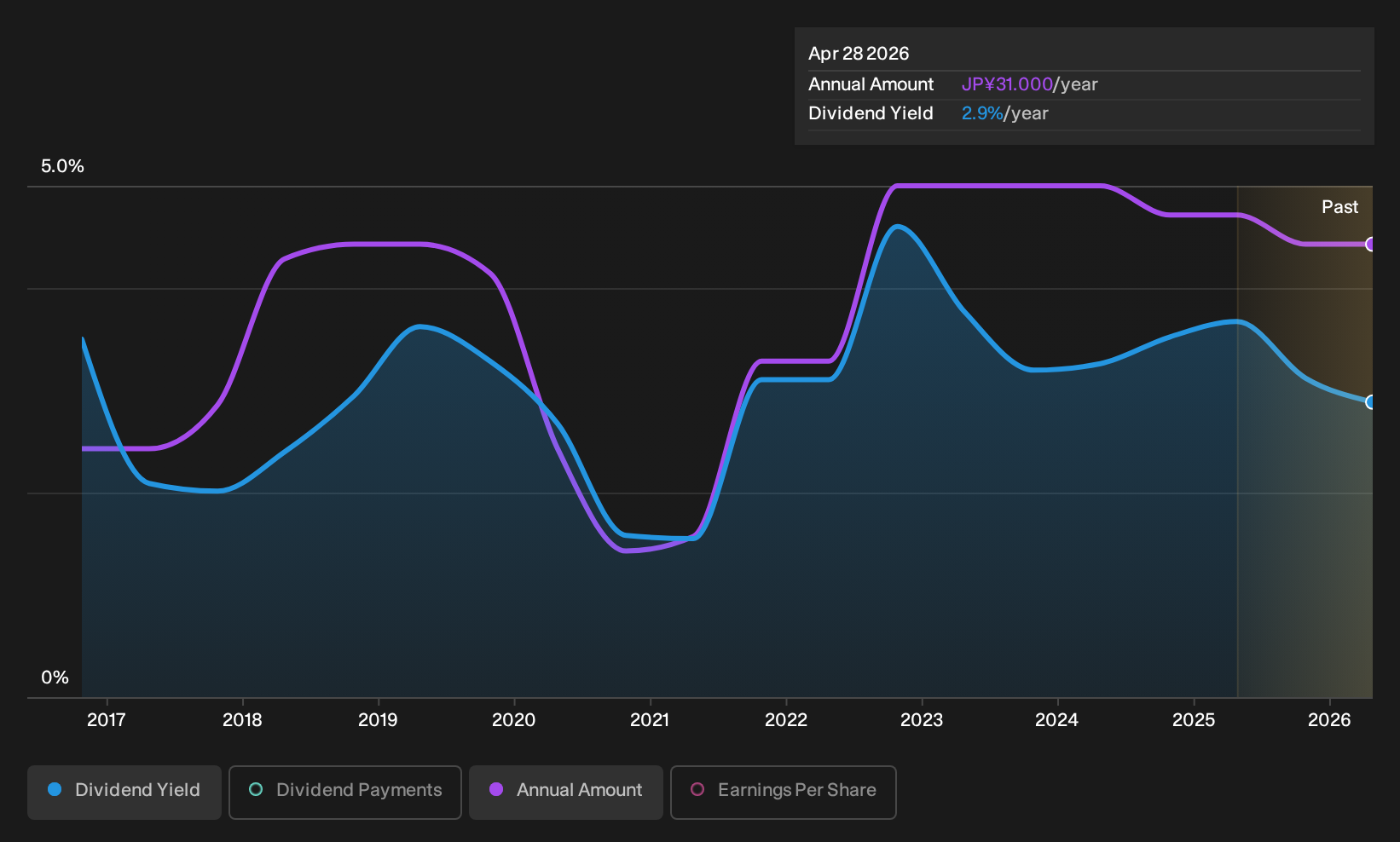1400x842 pixels.
Task: Click the 2020 axis label
Action: click(x=514, y=720)
